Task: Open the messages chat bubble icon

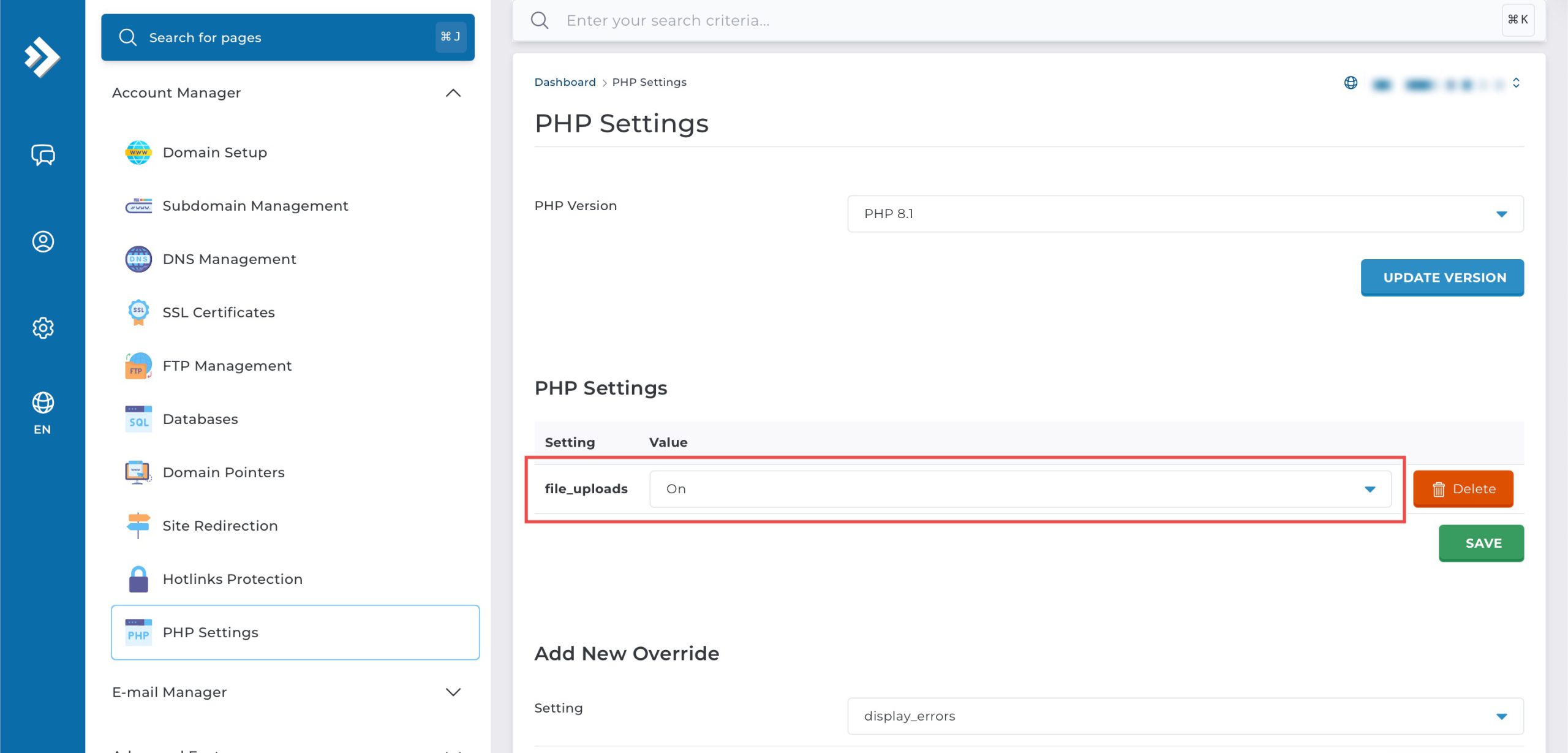Action: [43, 155]
